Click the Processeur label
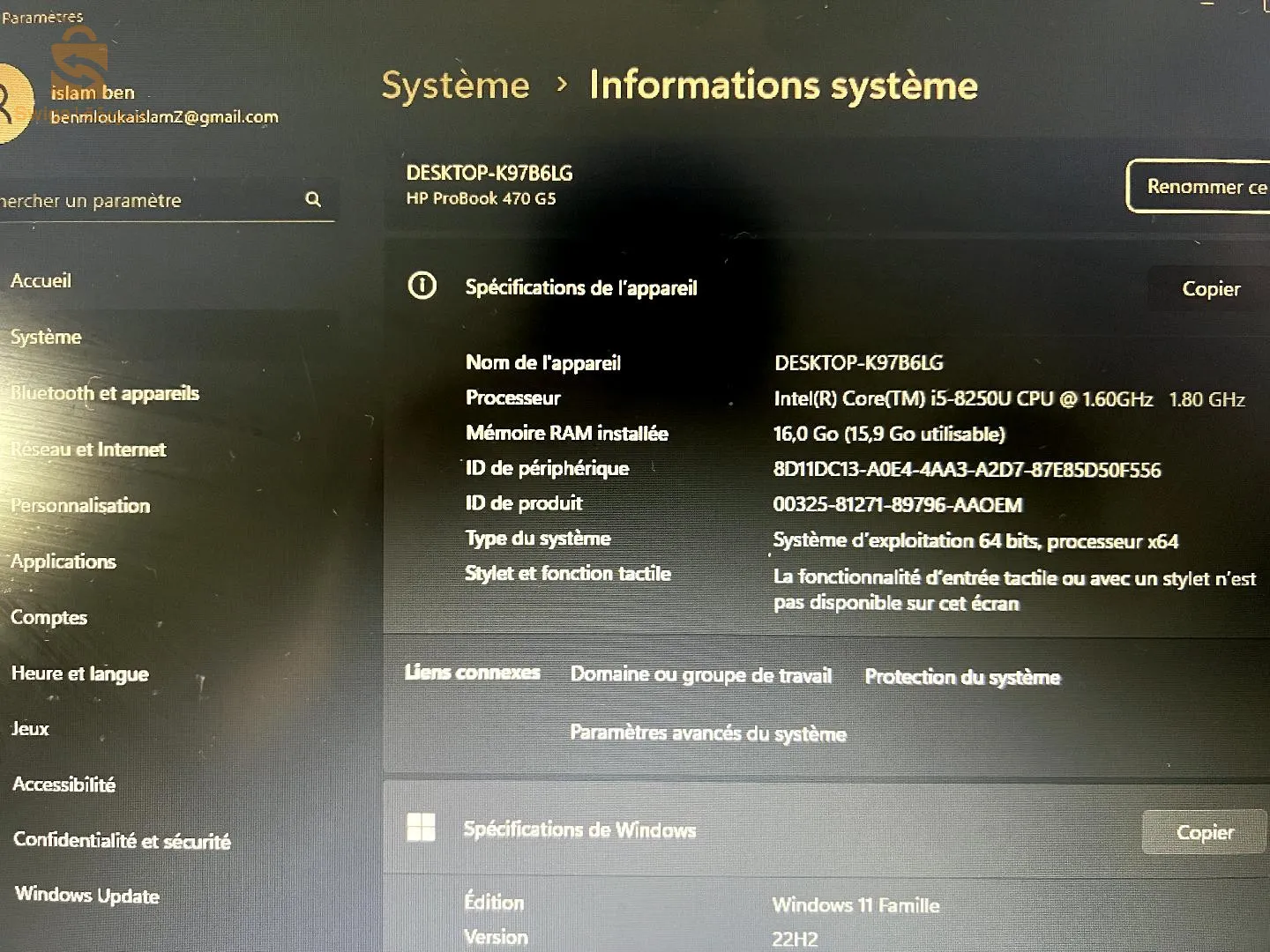Screen dimensions: 1270x952 (x=513, y=398)
